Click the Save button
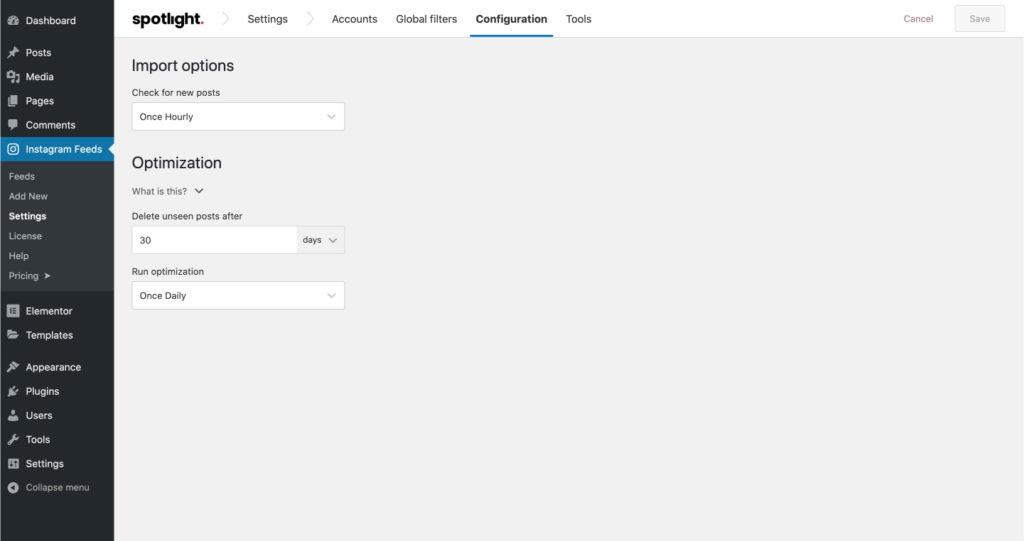Screen dimensions: 1024x541 click(x=980, y=19)
